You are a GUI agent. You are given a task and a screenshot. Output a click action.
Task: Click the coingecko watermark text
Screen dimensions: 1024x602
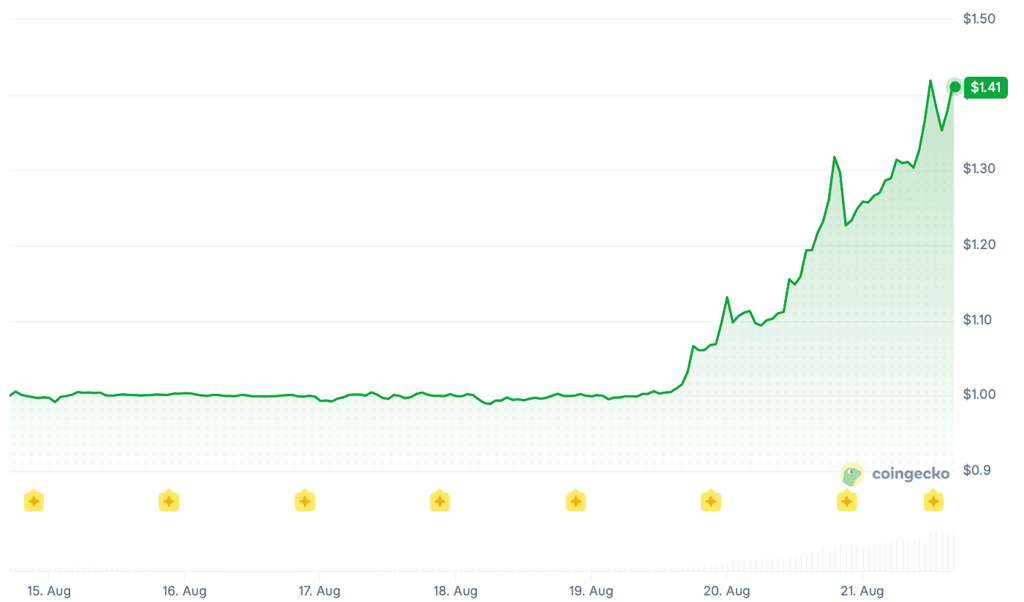[x=910, y=474]
